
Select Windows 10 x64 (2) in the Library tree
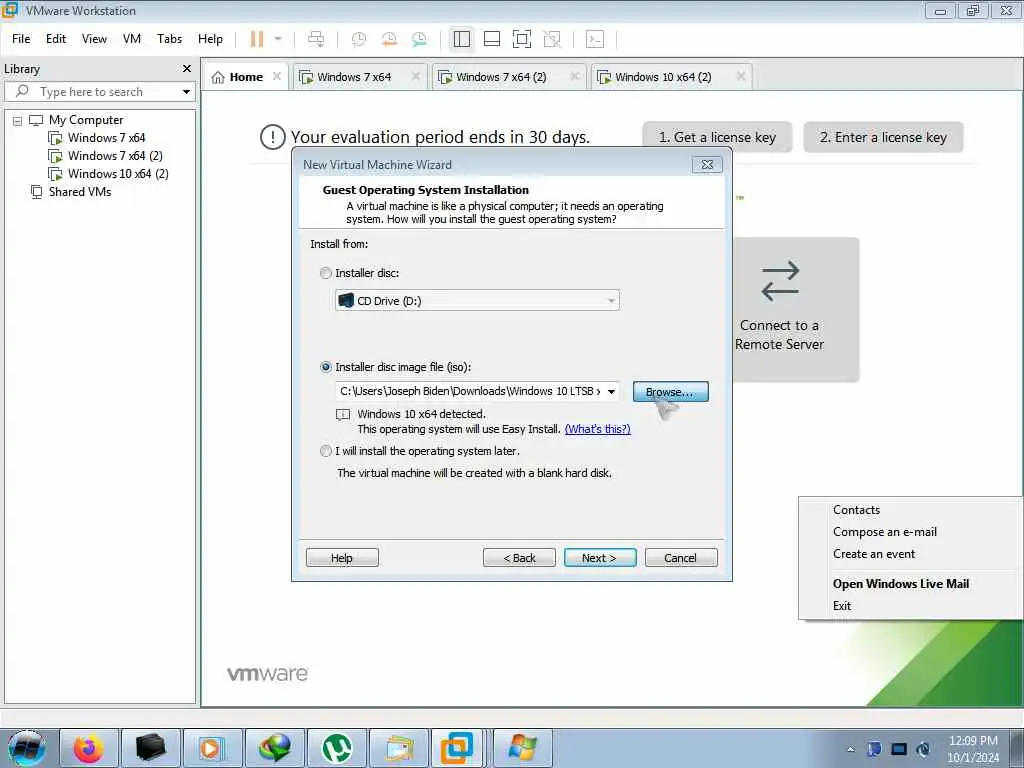click(118, 174)
